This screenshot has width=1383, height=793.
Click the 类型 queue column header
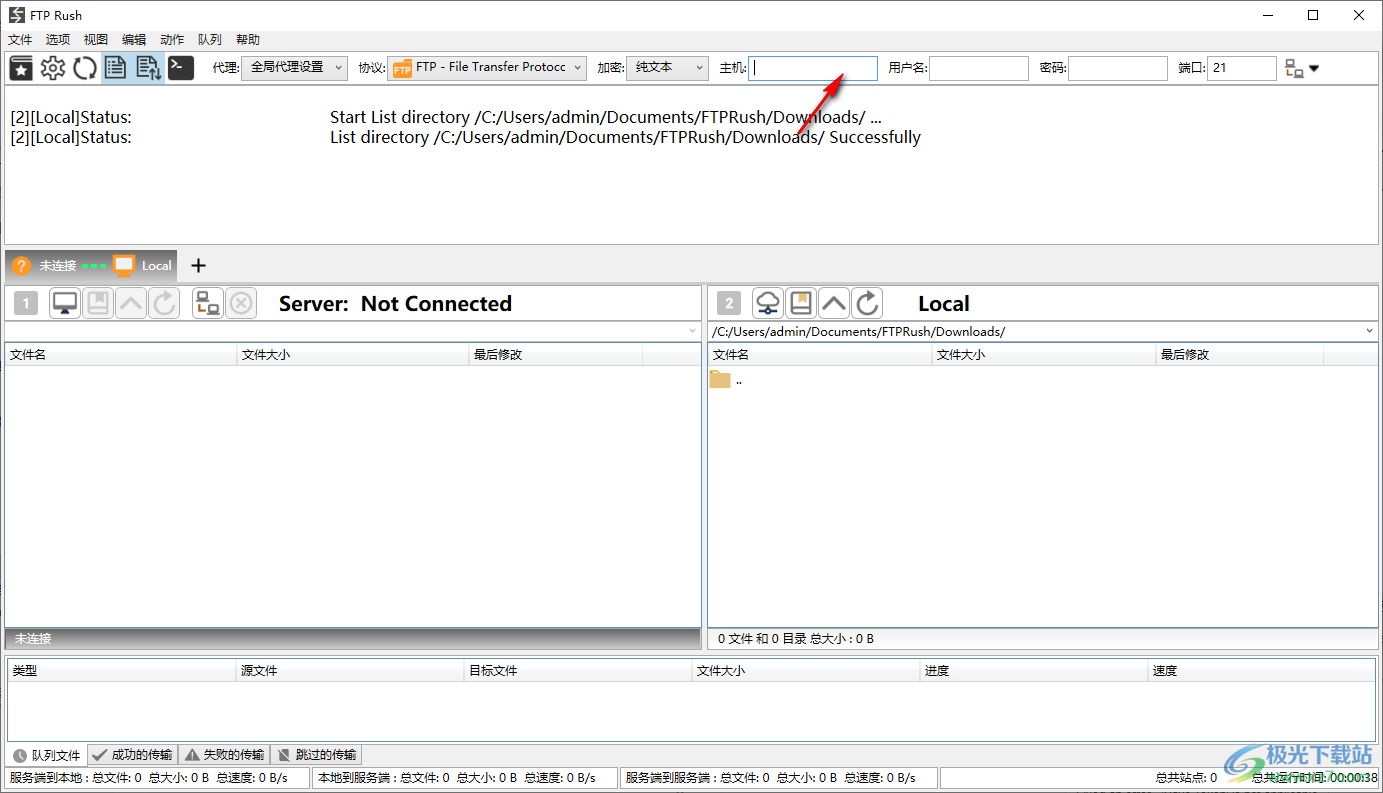[x=122, y=671]
